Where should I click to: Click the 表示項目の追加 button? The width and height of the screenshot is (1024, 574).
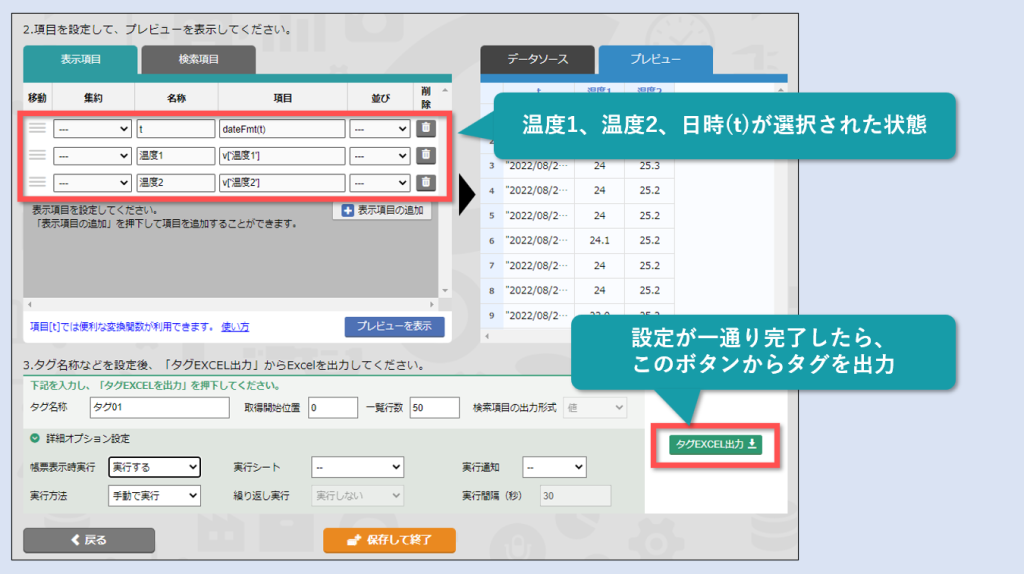point(382,211)
